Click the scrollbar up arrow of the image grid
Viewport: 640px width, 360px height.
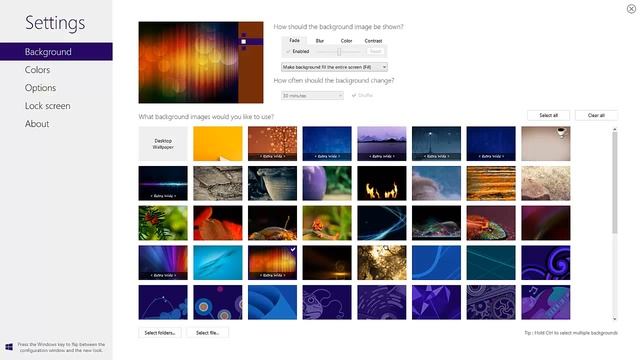(x=615, y=130)
